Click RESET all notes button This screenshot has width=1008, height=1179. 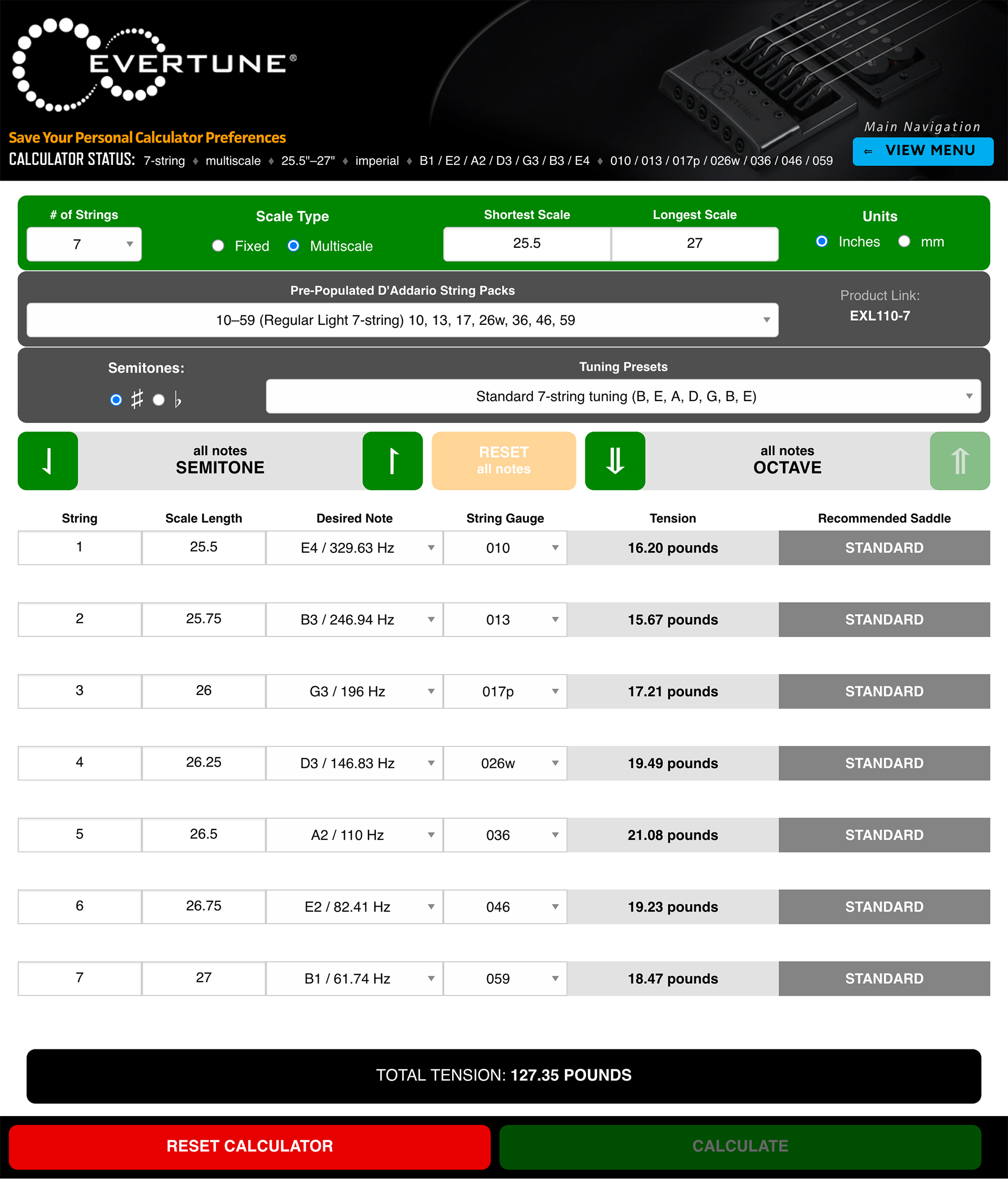pyautogui.click(x=503, y=461)
